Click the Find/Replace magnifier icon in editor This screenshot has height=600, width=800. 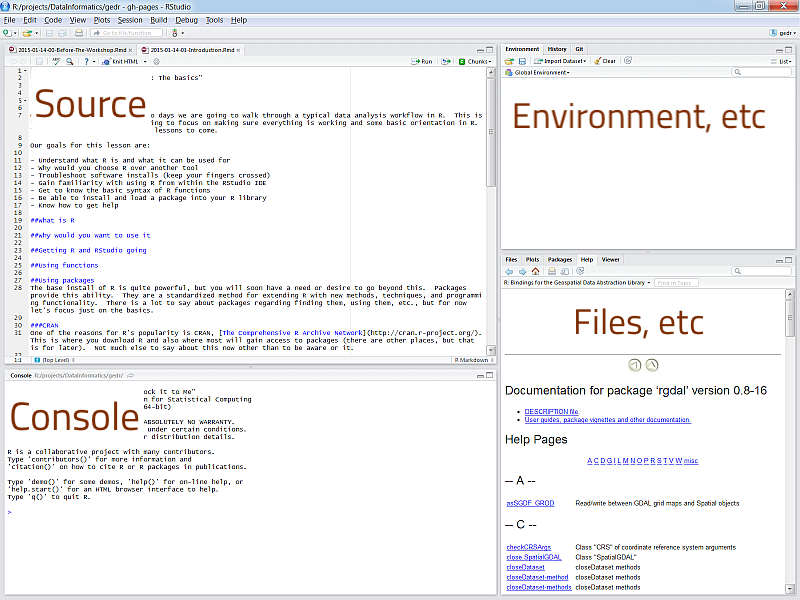click(70, 61)
